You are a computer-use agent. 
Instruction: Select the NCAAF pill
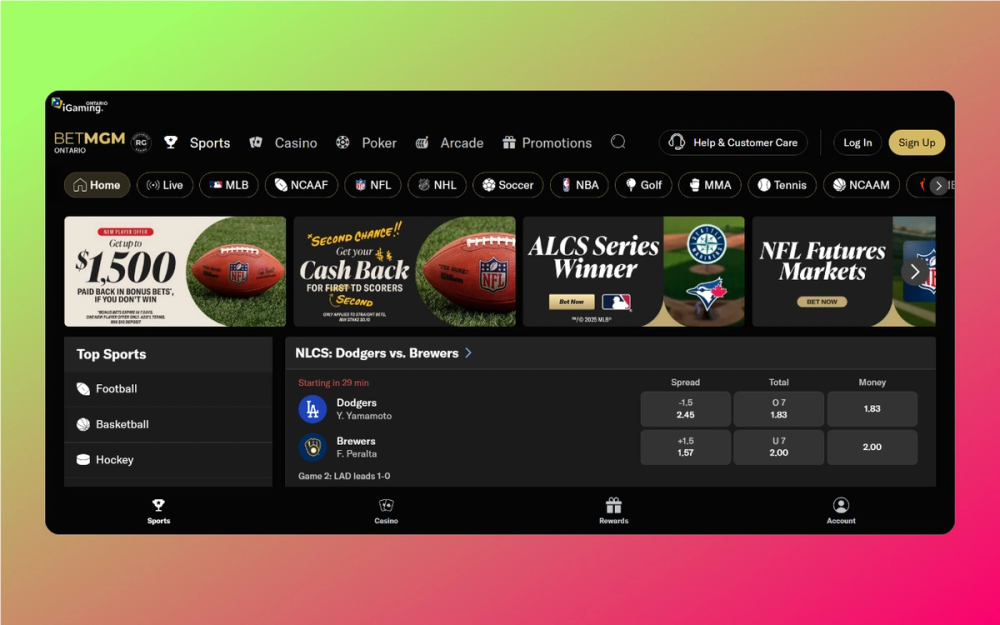[302, 185]
